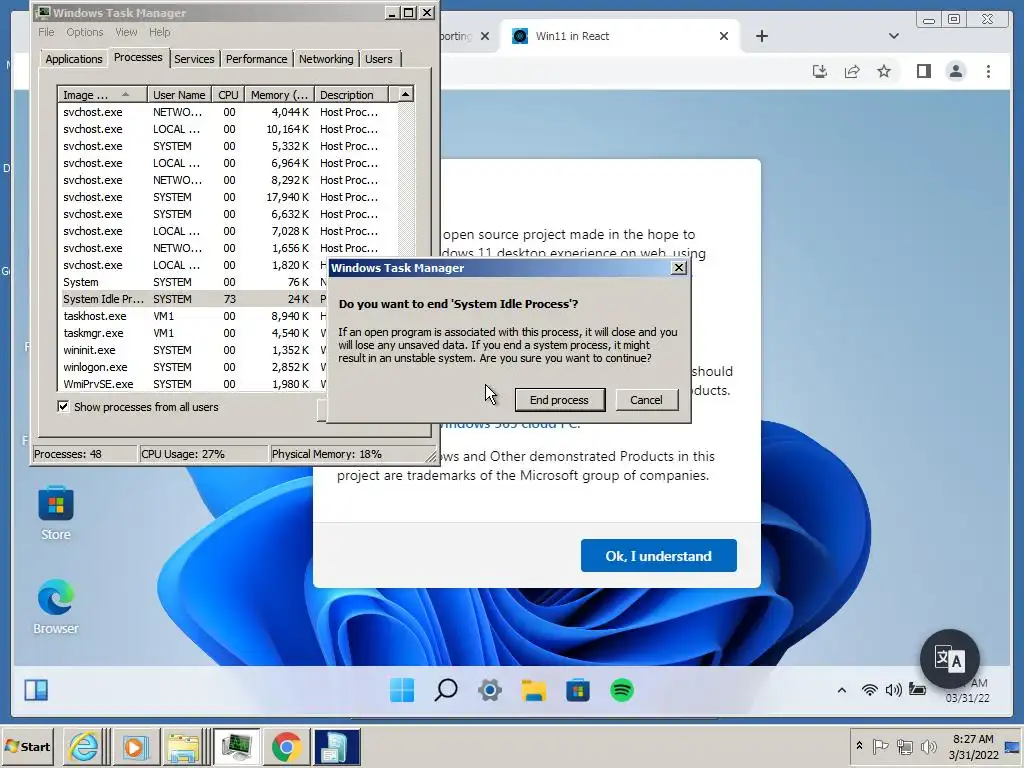Click the Chrome share page icon
This screenshot has width=1024, height=768.
[852, 71]
